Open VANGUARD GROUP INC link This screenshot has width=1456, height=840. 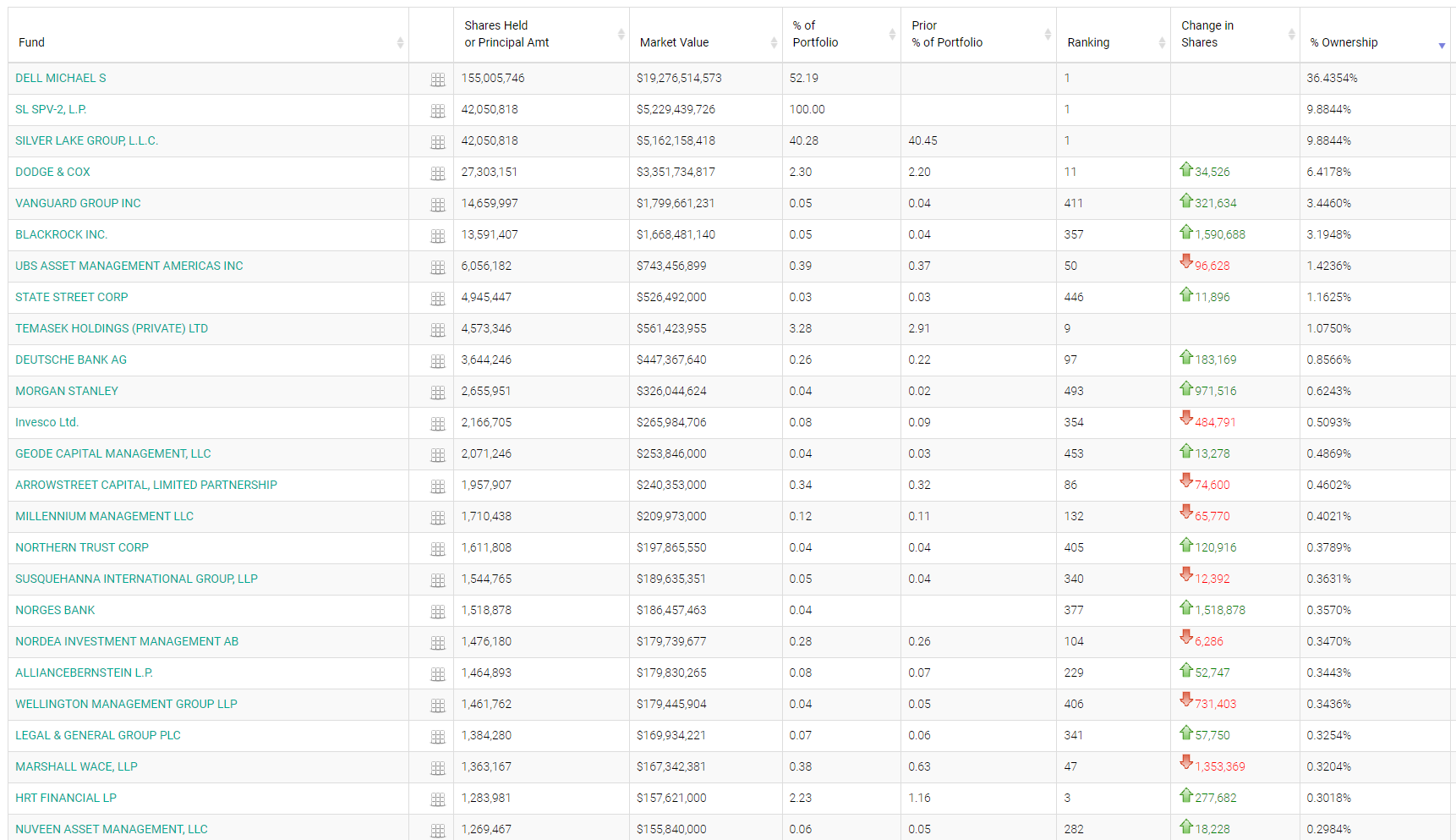pos(78,203)
